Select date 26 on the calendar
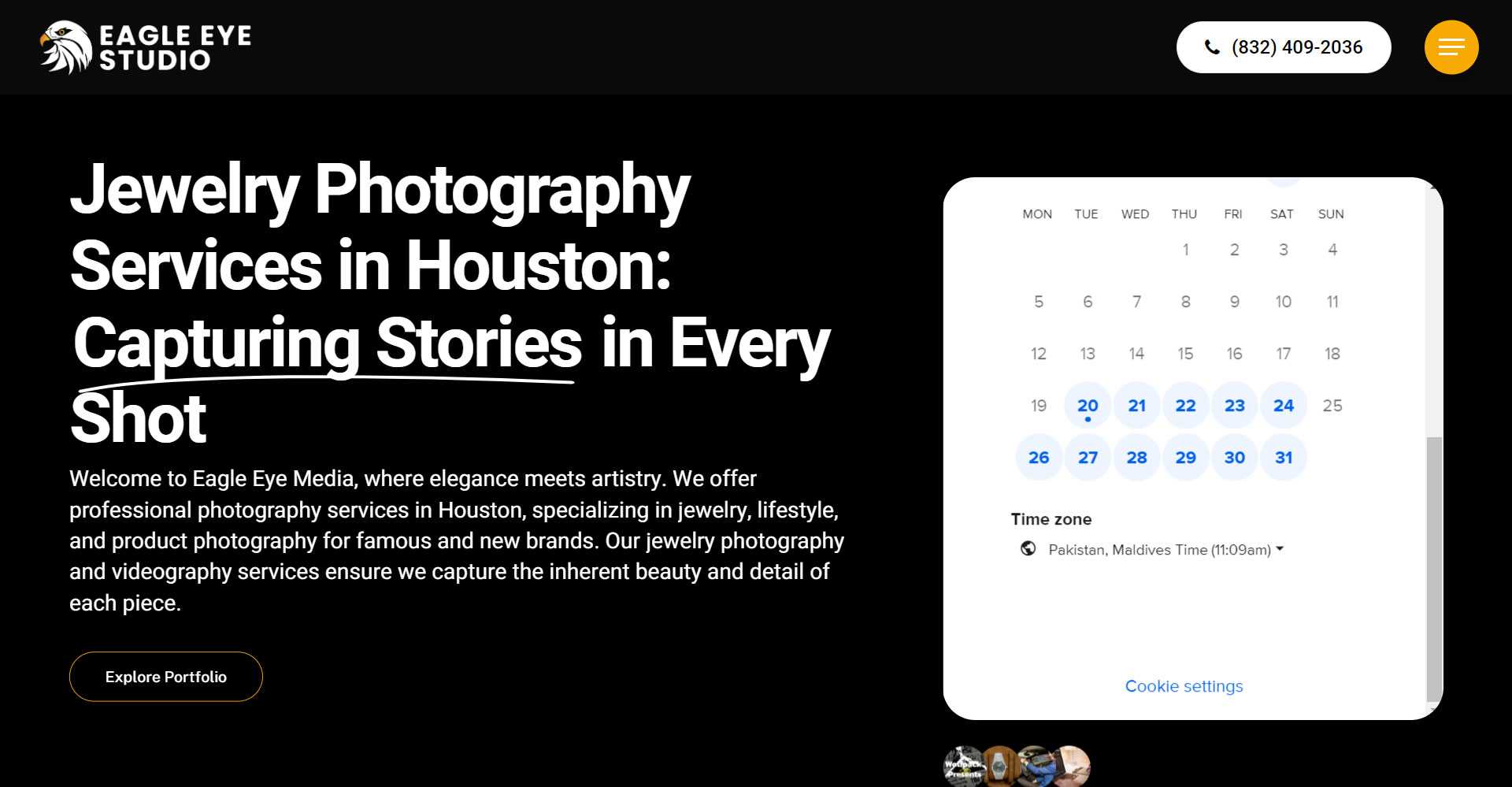This screenshot has height=787, width=1512. click(x=1039, y=458)
